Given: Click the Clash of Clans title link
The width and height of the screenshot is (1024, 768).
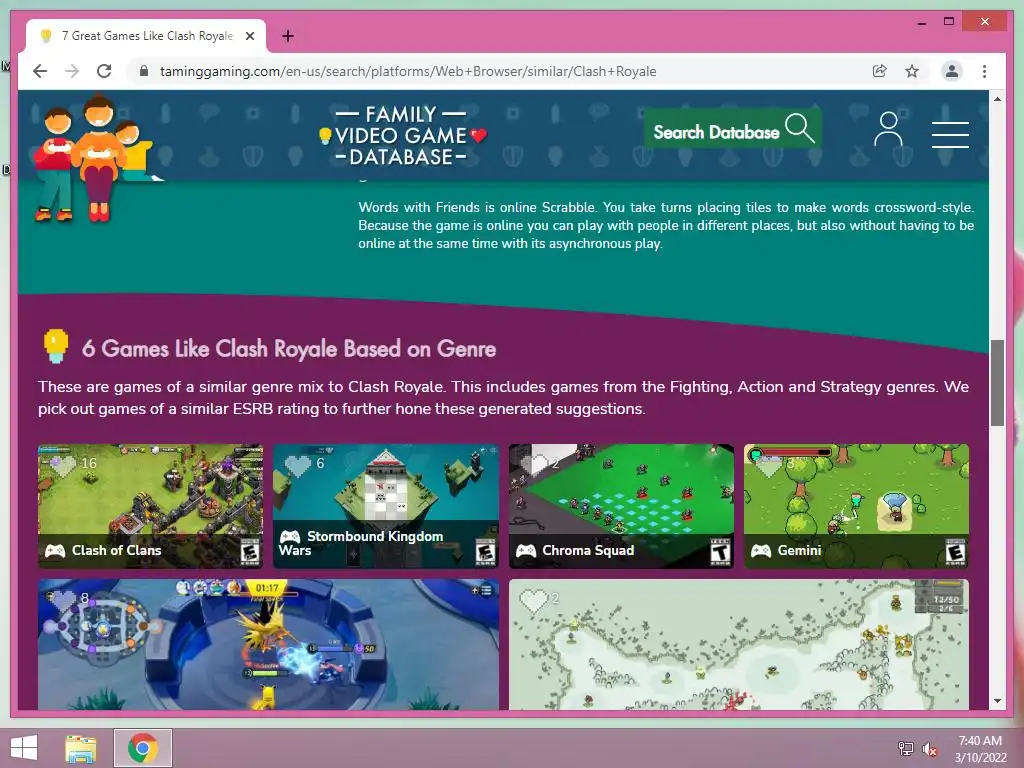Looking at the screenshot, I should point(116,551).
